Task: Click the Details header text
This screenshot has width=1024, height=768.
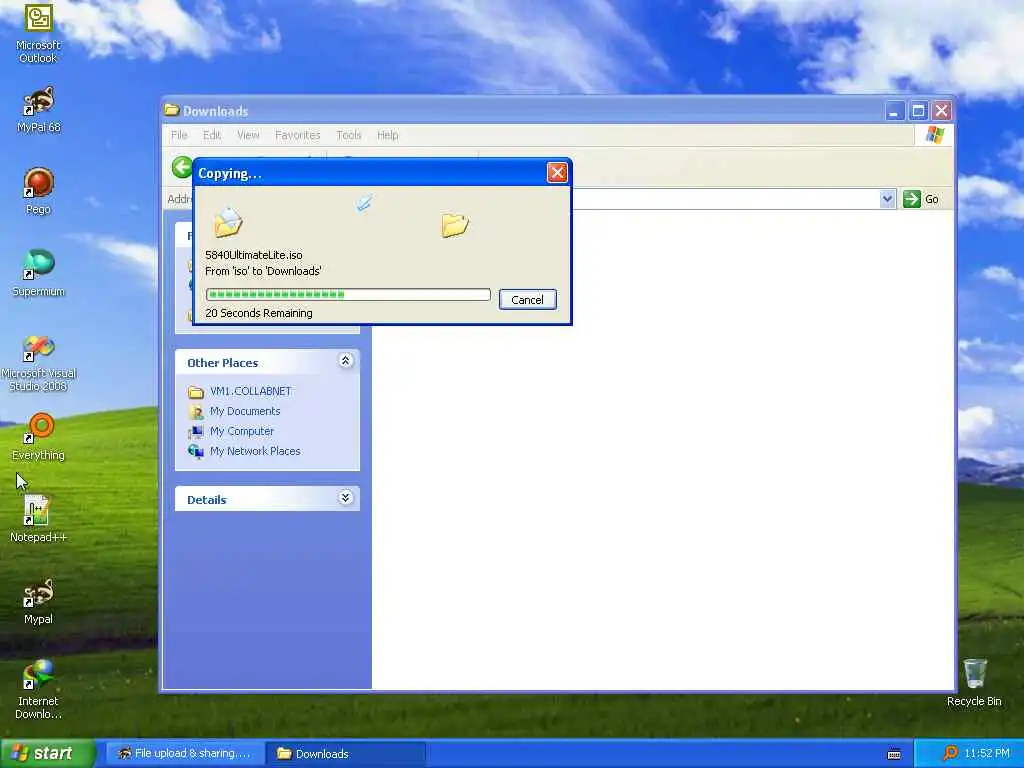Action: [206, 500]
